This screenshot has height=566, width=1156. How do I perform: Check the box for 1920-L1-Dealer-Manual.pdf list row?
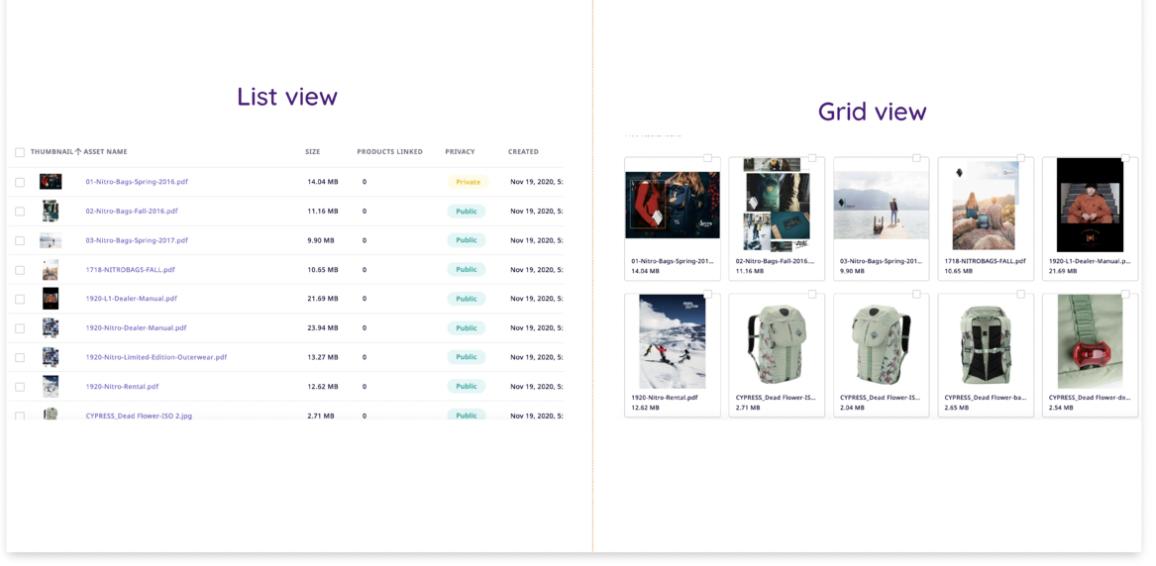pyautogui.click(x=20, y=299)
